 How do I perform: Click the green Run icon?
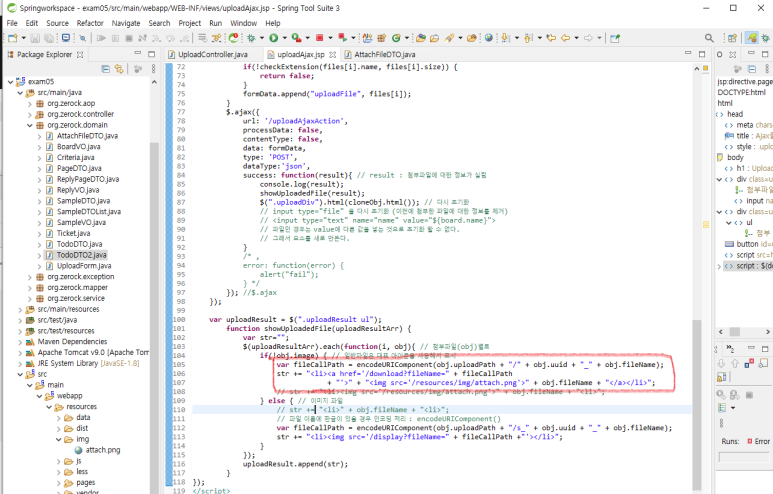(274, 38)
